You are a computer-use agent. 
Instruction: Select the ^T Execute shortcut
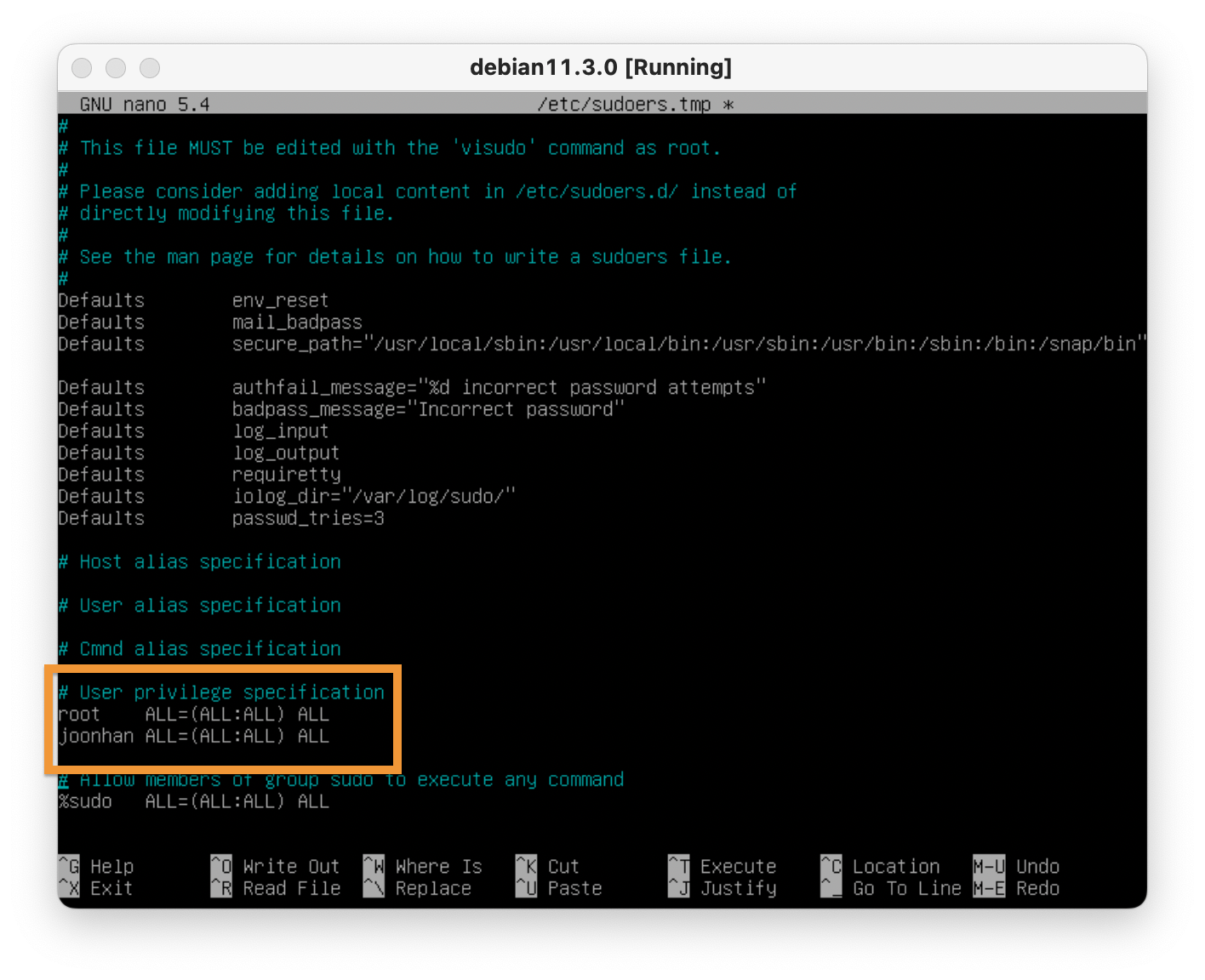pyautogui.click(x=722, y=866)
